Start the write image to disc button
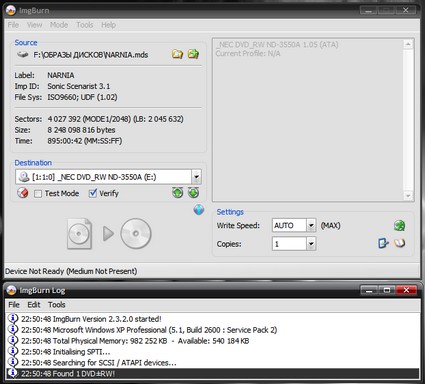 point(109,234)
